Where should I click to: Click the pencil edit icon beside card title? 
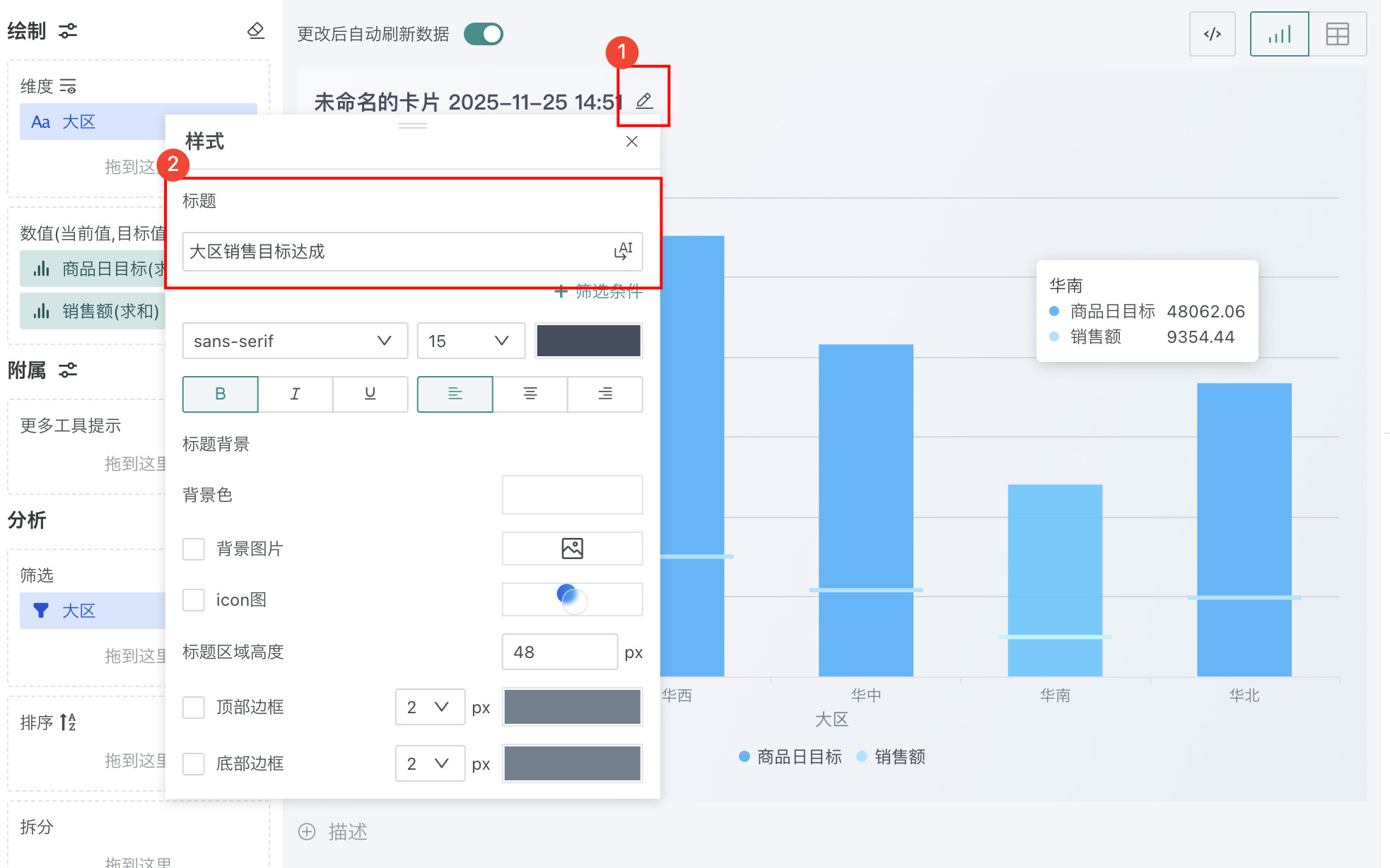point(643,101)
